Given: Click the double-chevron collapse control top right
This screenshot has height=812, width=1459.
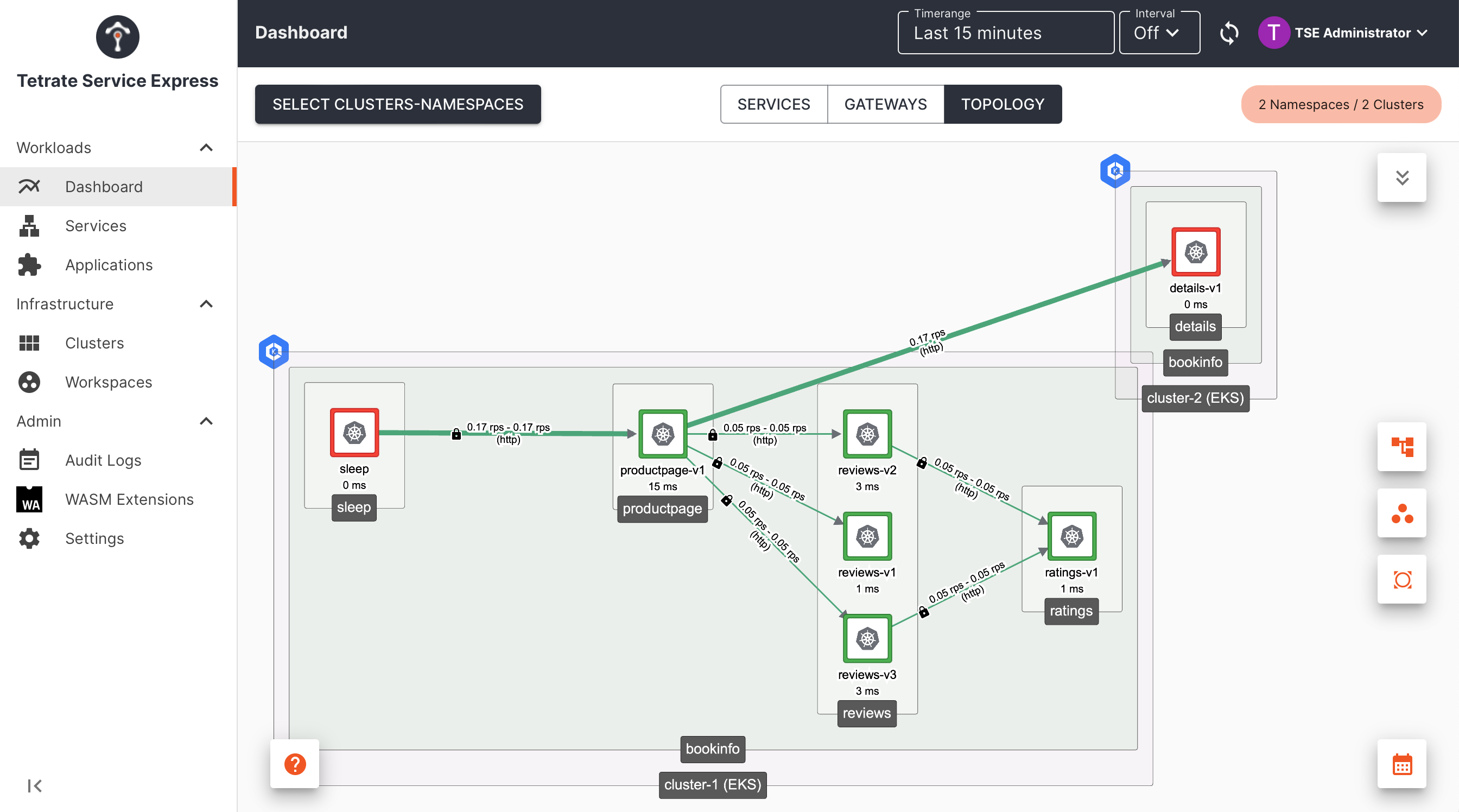Looking at the screenshot, I should coord(1402,177).
